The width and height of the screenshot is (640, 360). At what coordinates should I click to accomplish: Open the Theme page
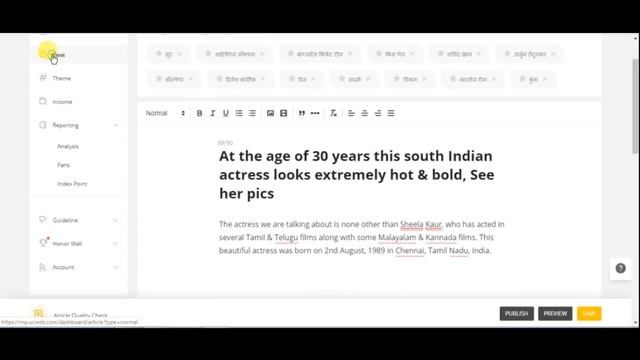[x=62, y=78]
